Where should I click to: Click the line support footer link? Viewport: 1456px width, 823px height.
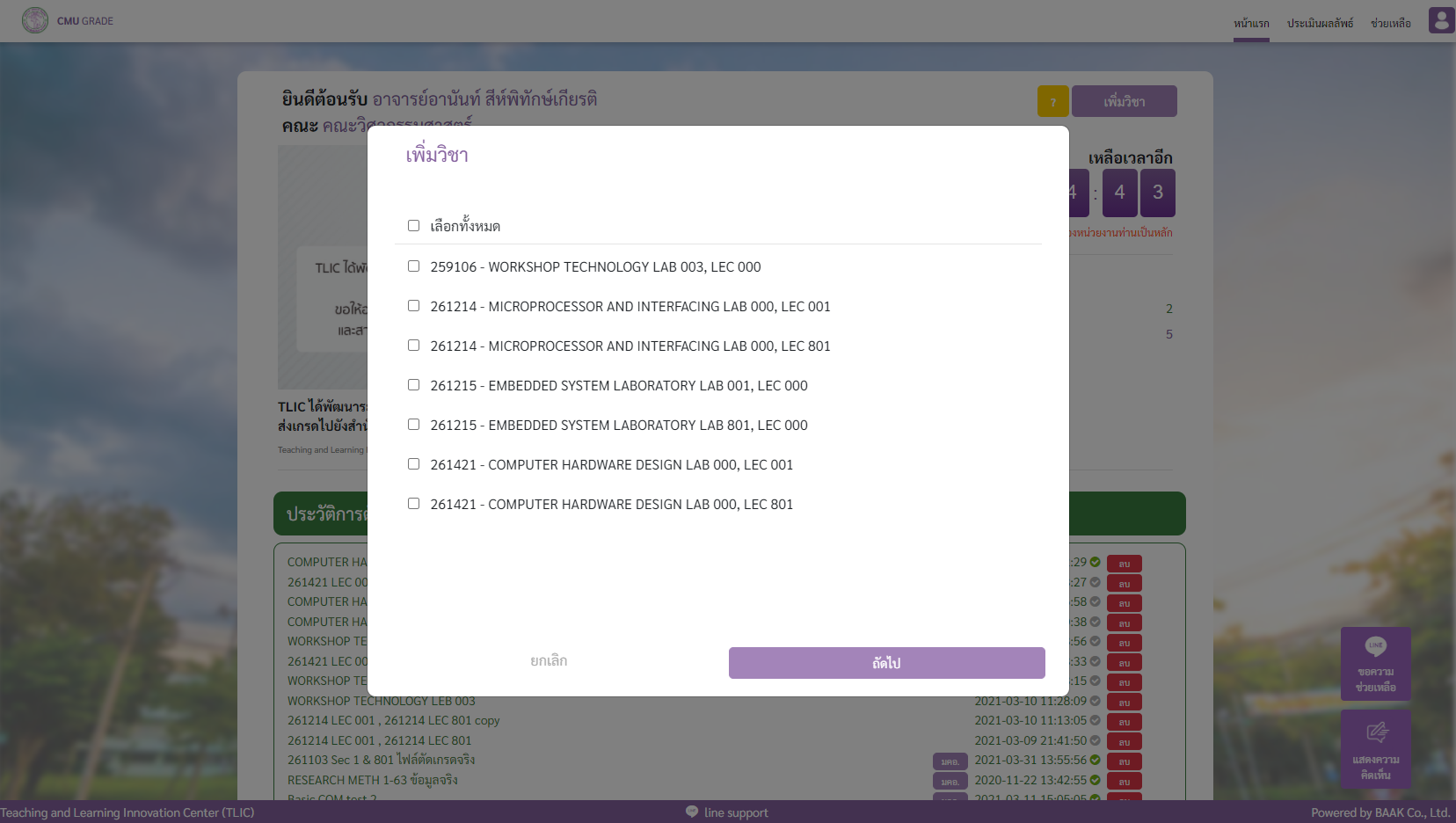click(x=736, y=812)
